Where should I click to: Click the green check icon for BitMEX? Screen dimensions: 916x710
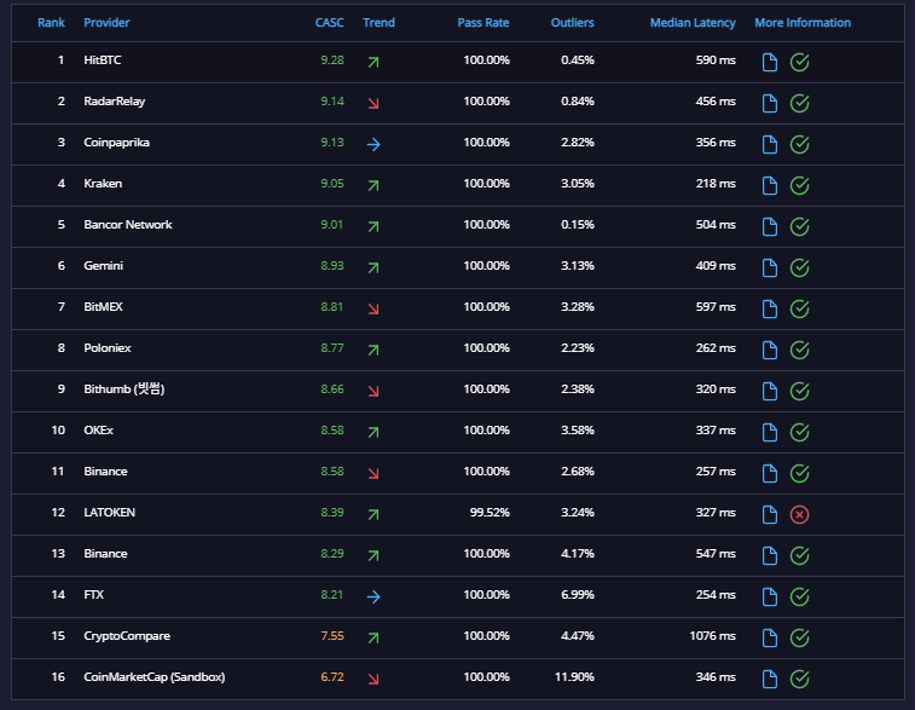[x=799, y=309]
